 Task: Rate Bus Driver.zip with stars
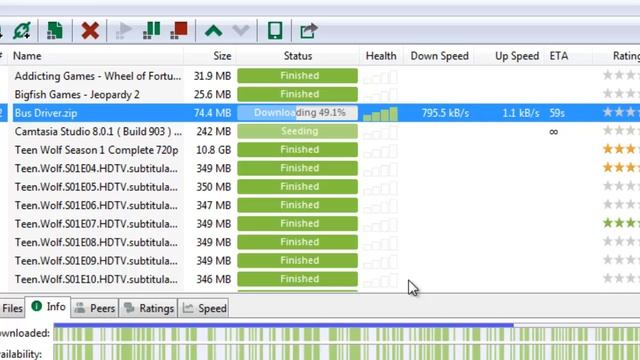(621, 112)
